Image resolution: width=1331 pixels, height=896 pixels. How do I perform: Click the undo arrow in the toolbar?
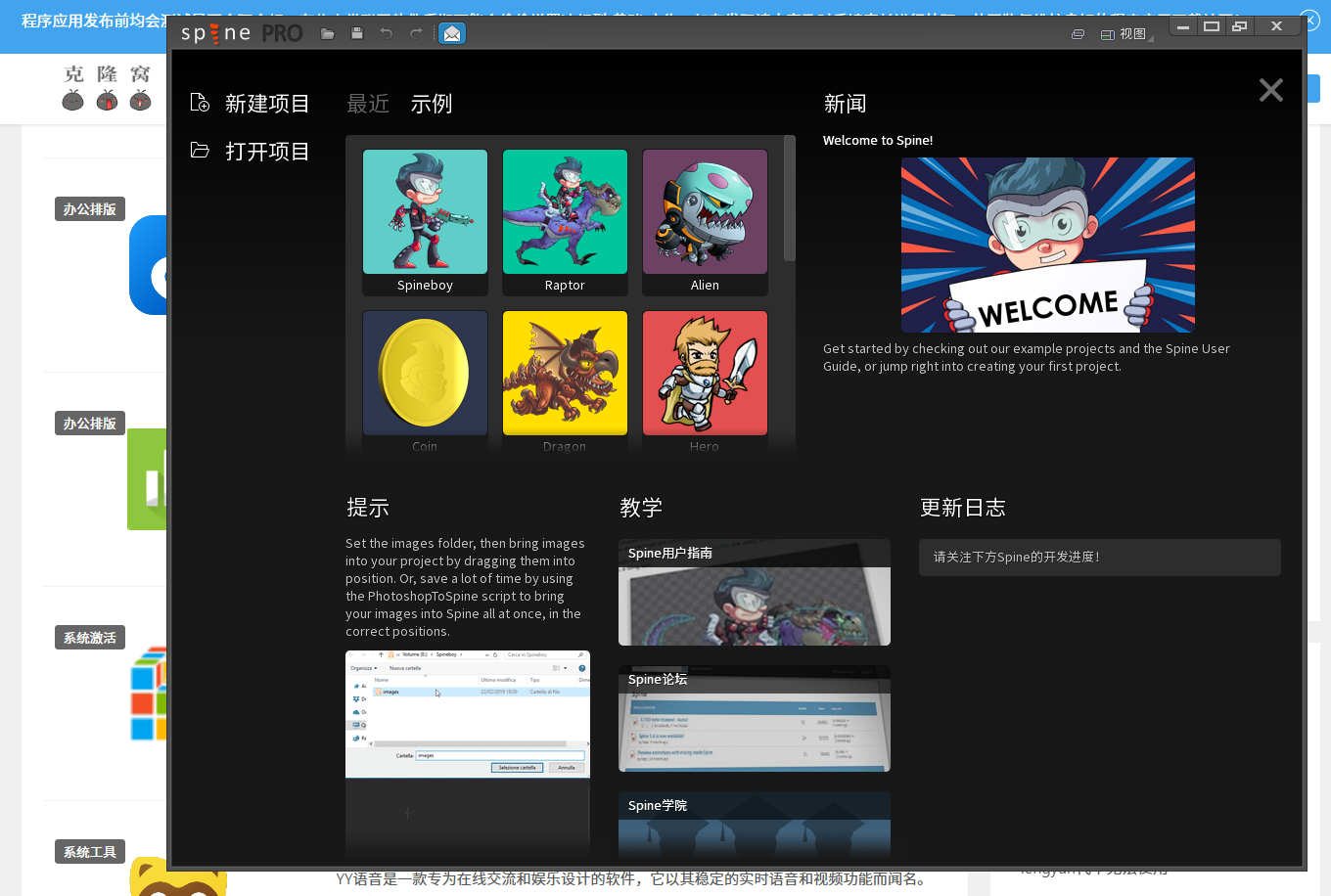387,33
